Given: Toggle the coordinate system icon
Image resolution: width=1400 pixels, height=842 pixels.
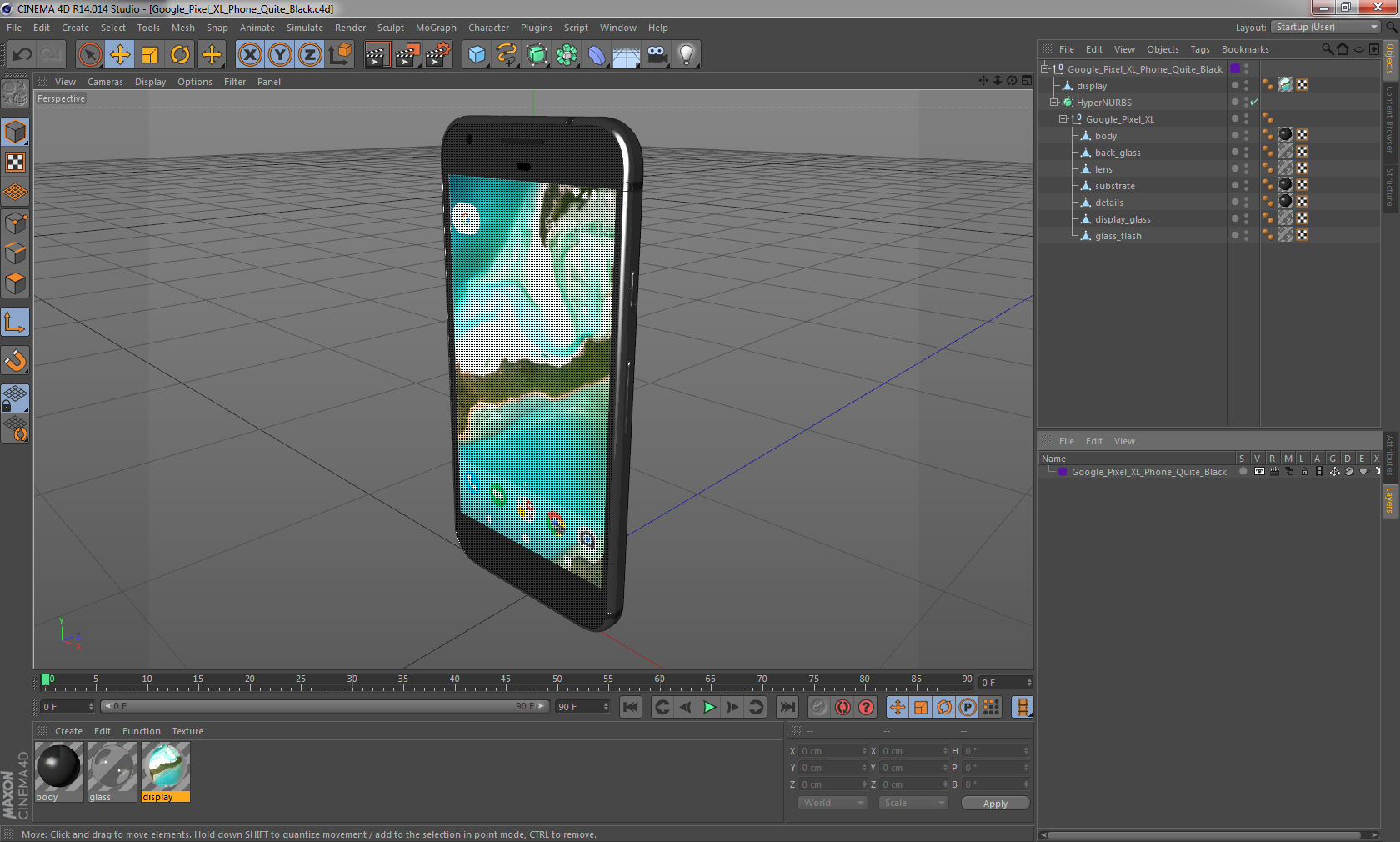Looking at the screenshot, I should click(x=341, y=55).
